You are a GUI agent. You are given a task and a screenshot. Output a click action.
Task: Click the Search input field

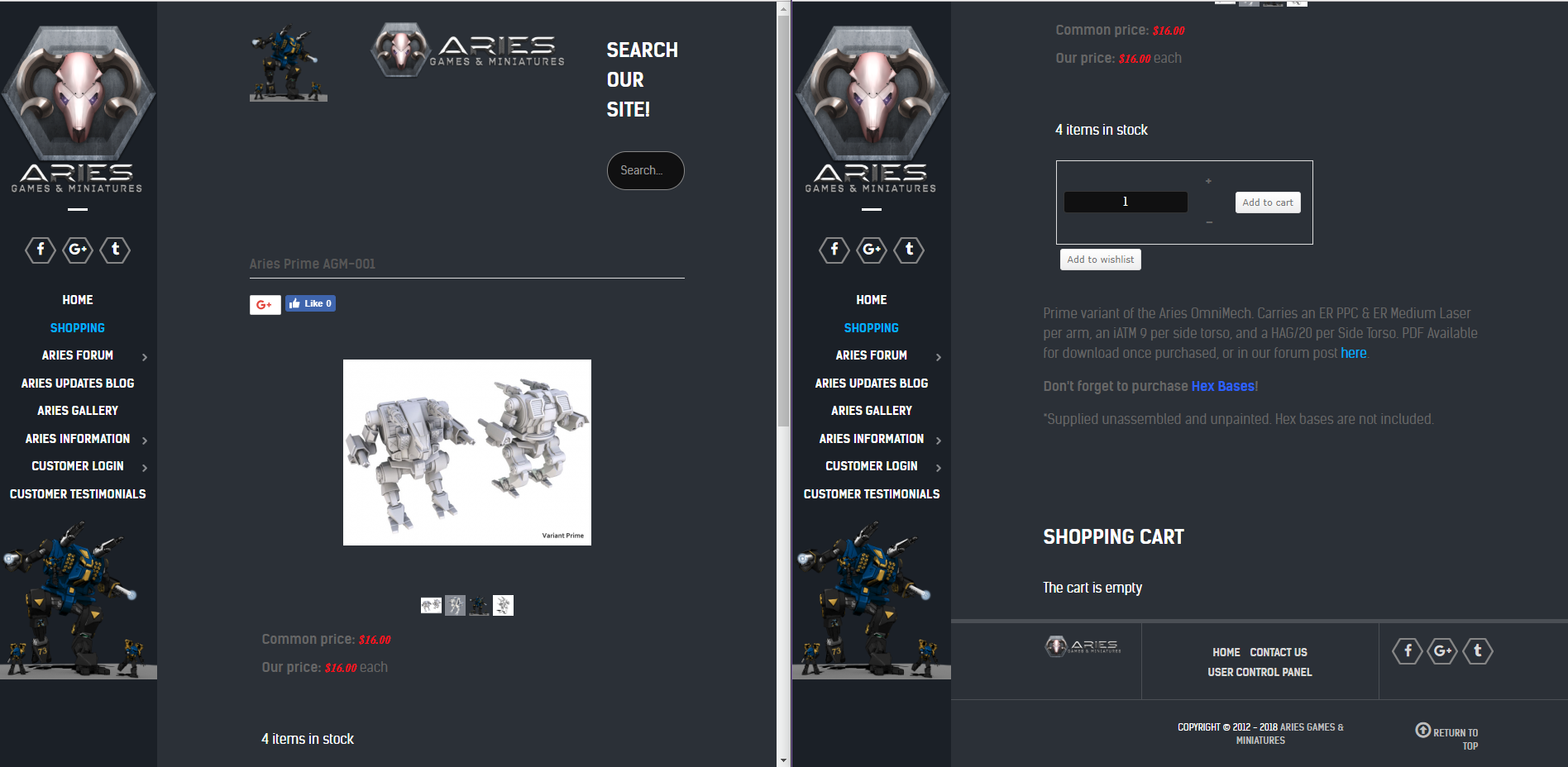point(646,170)
